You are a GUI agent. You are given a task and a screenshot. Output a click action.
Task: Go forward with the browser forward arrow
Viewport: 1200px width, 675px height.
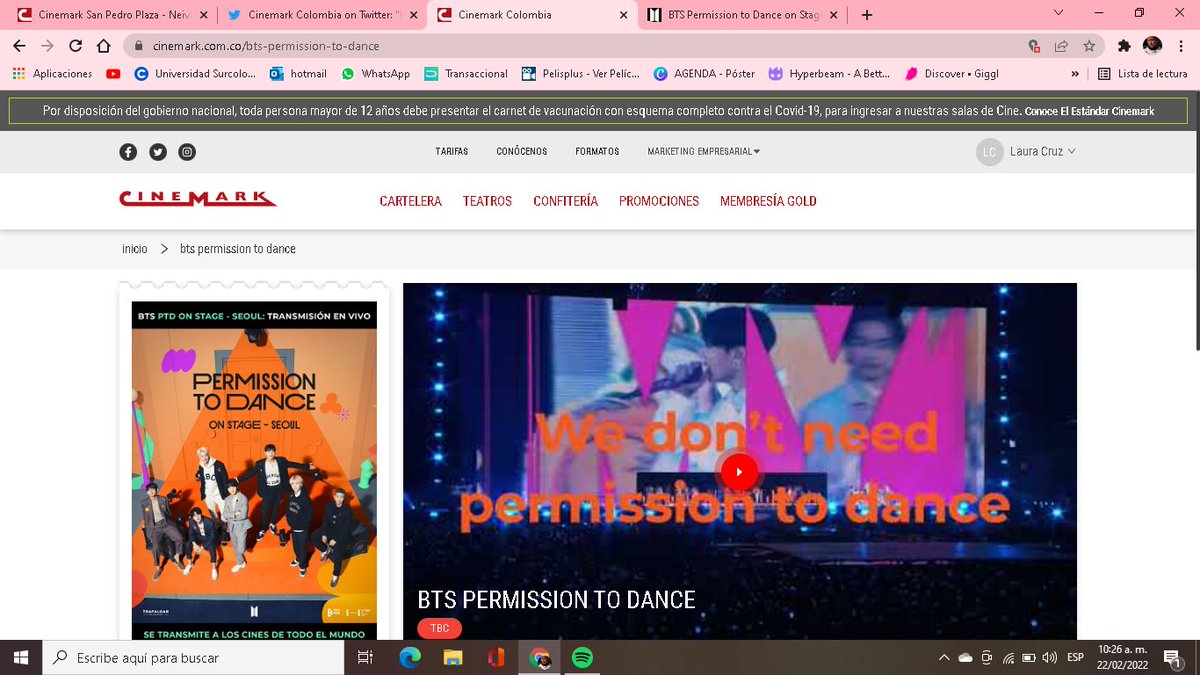click(47, 46)
